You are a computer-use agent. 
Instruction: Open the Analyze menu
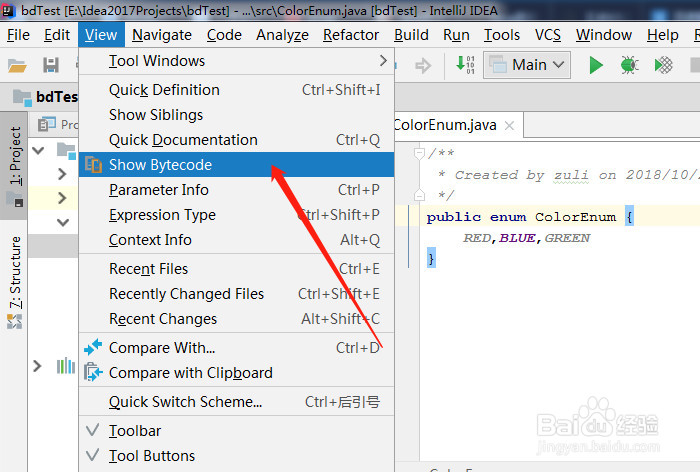[282, 35]
